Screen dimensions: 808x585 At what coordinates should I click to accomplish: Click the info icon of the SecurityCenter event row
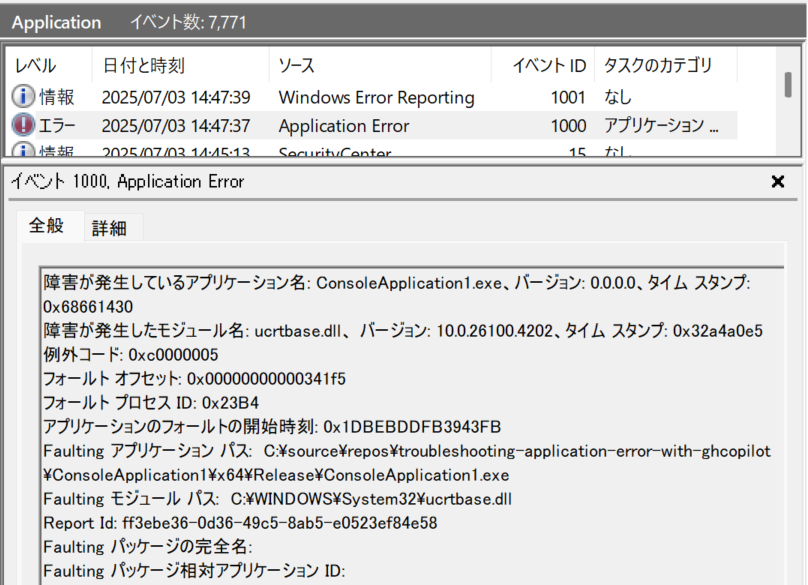click(23, 150)
